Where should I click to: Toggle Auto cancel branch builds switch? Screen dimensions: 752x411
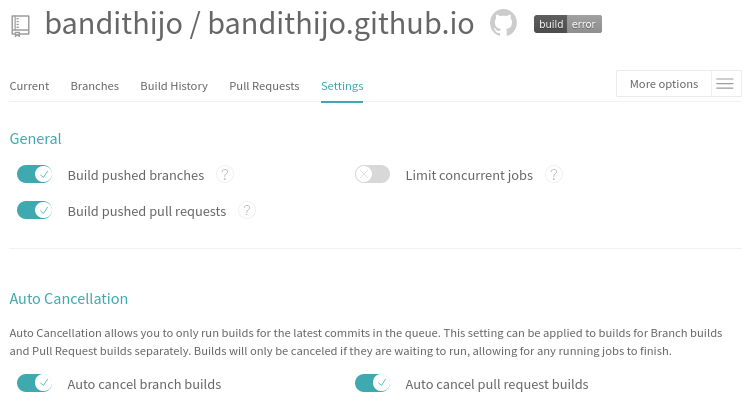pos(34,383)
